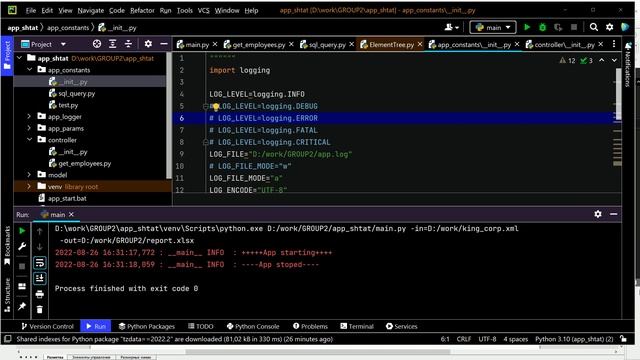
Task: Toggle soft-wrap in Run console
Action: click(40, 263)
